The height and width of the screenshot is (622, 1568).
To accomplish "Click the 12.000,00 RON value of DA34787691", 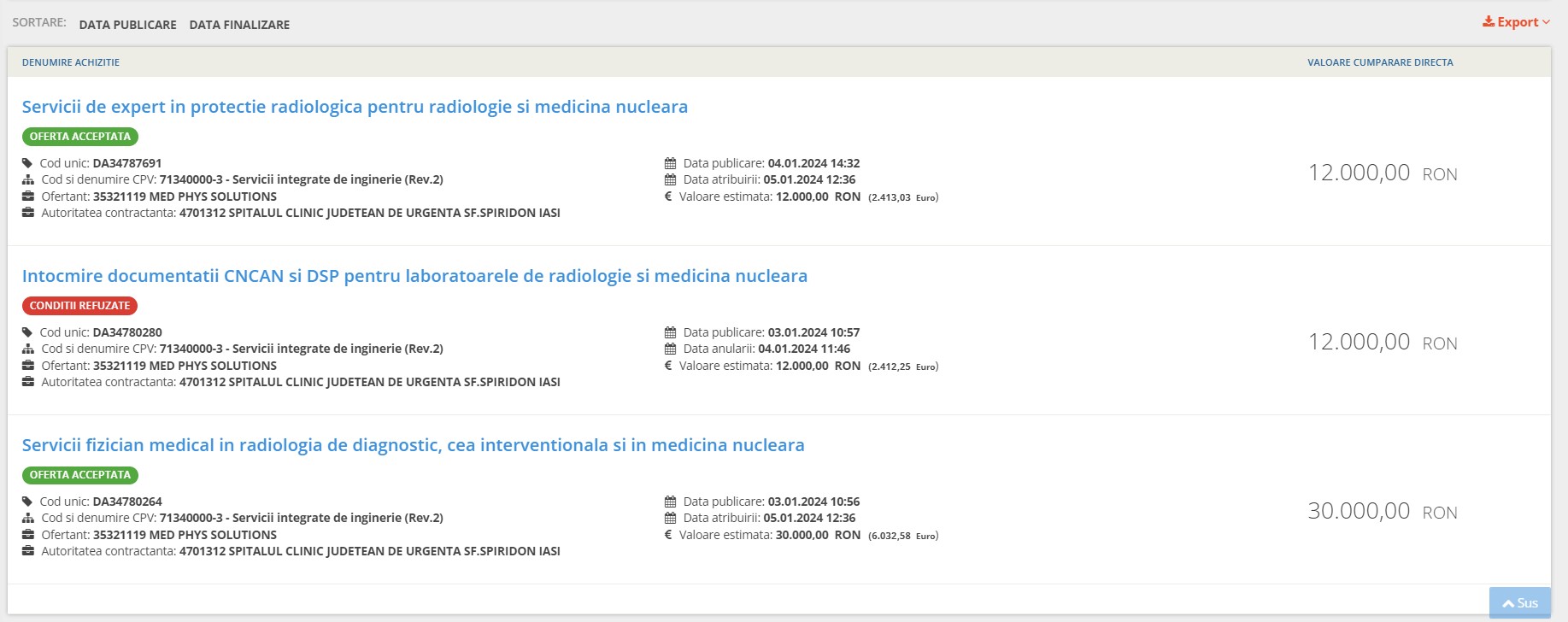I will (x=1383, y=173).
